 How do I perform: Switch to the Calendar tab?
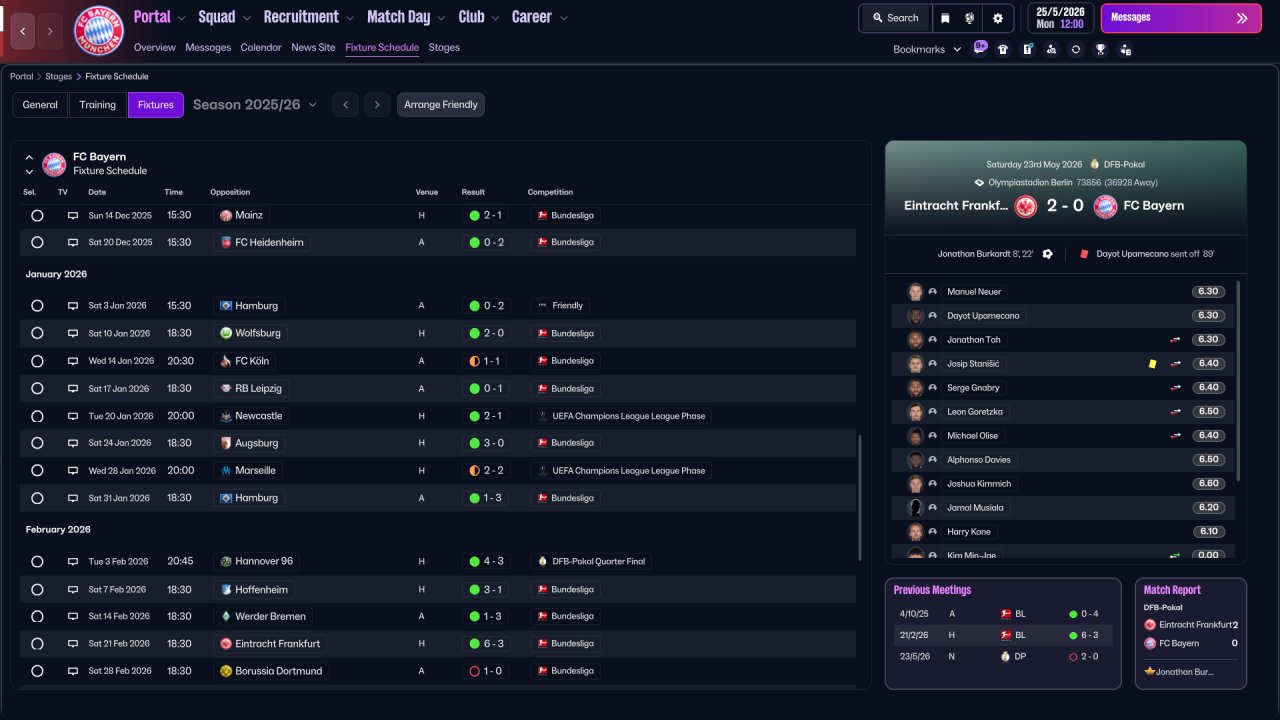point(261,47)
